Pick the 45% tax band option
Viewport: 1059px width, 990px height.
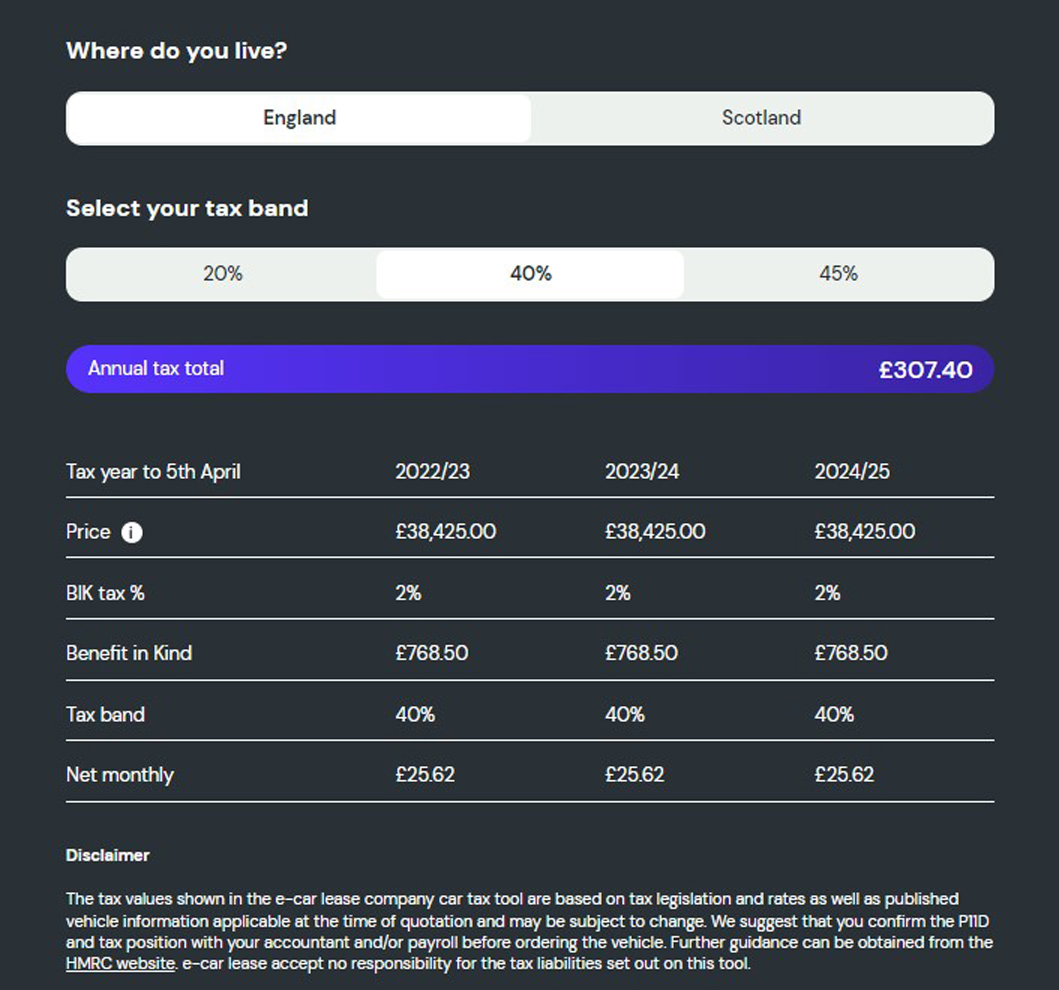coord(838,274)
